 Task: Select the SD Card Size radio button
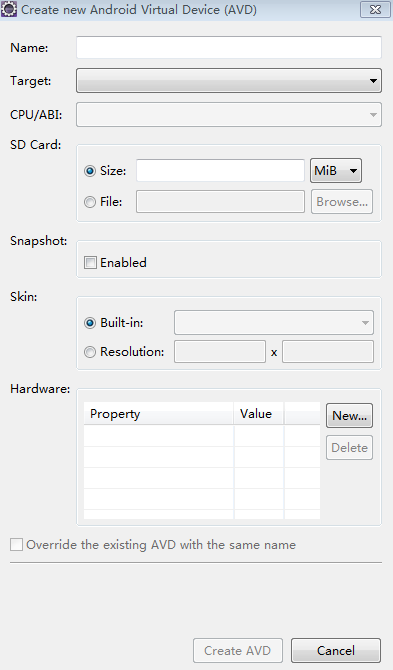[x=90, y=171]
